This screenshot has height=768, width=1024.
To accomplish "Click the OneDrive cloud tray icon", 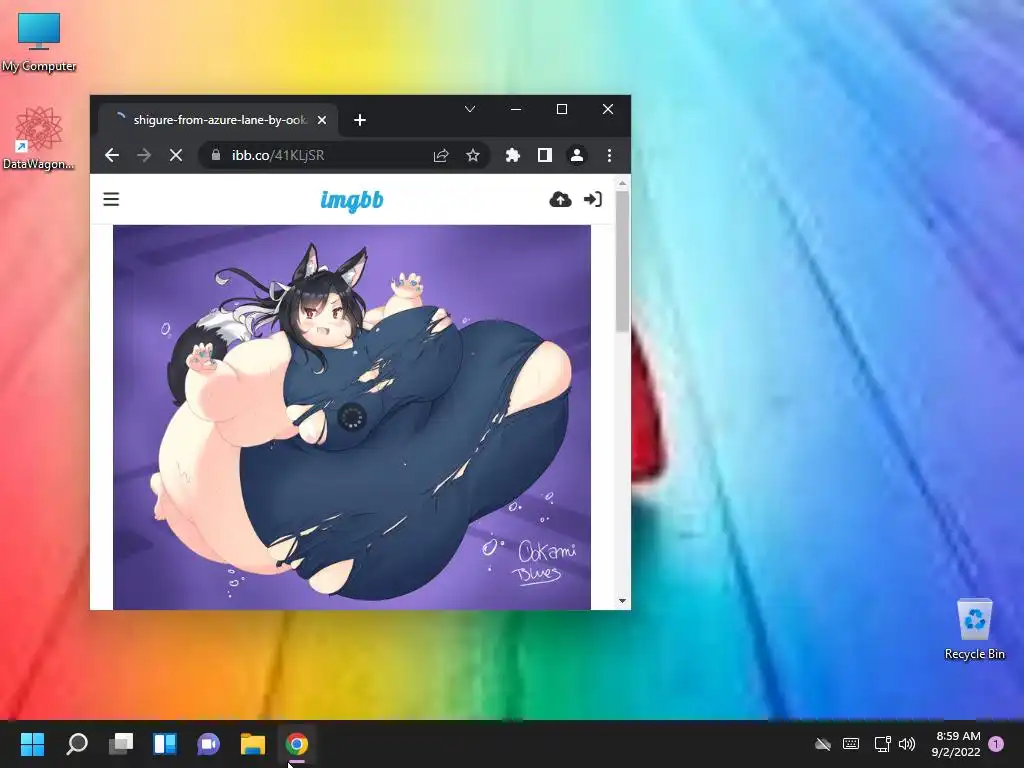I will pos(823,744).
